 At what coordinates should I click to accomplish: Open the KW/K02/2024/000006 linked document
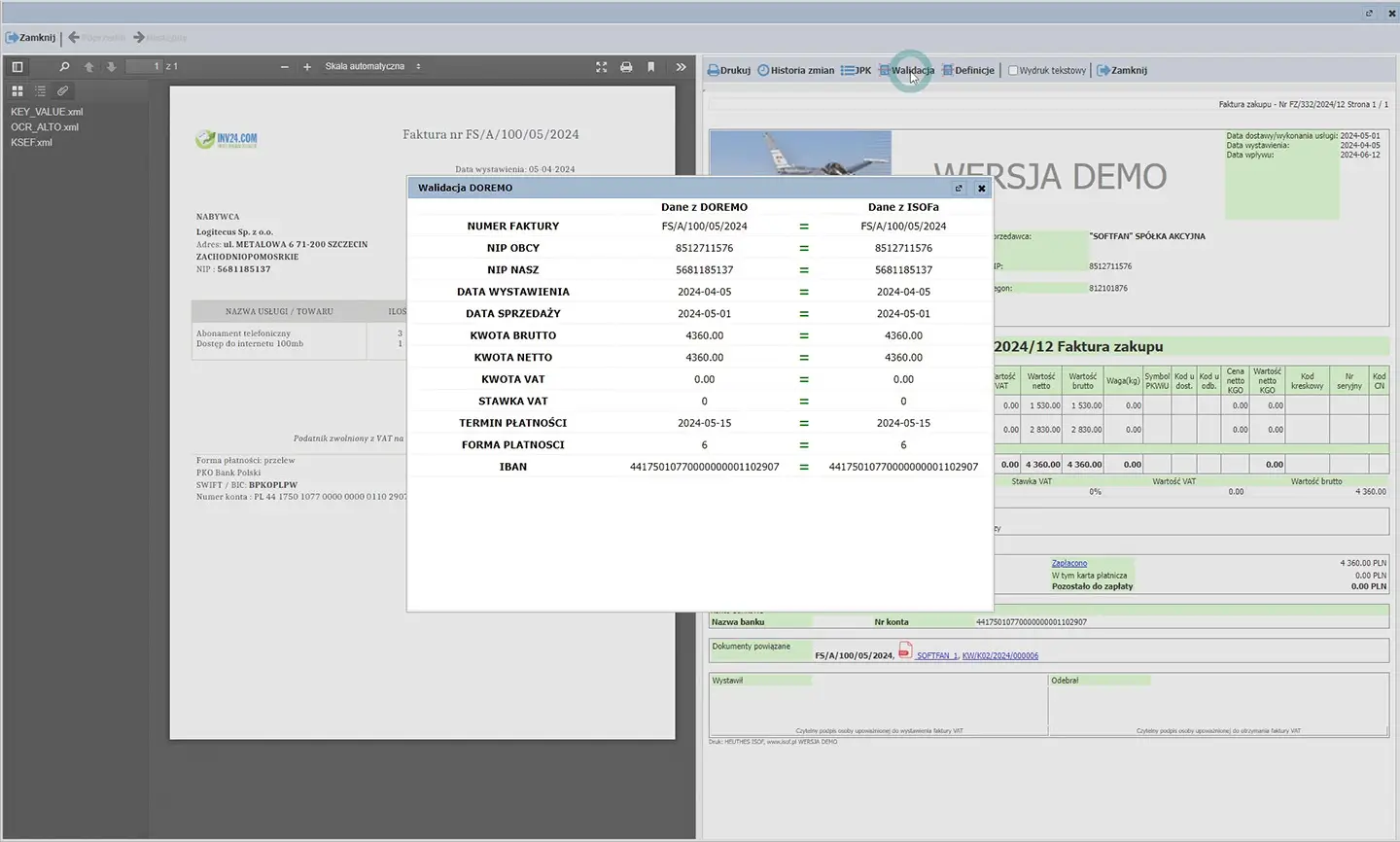pos(999,656)
